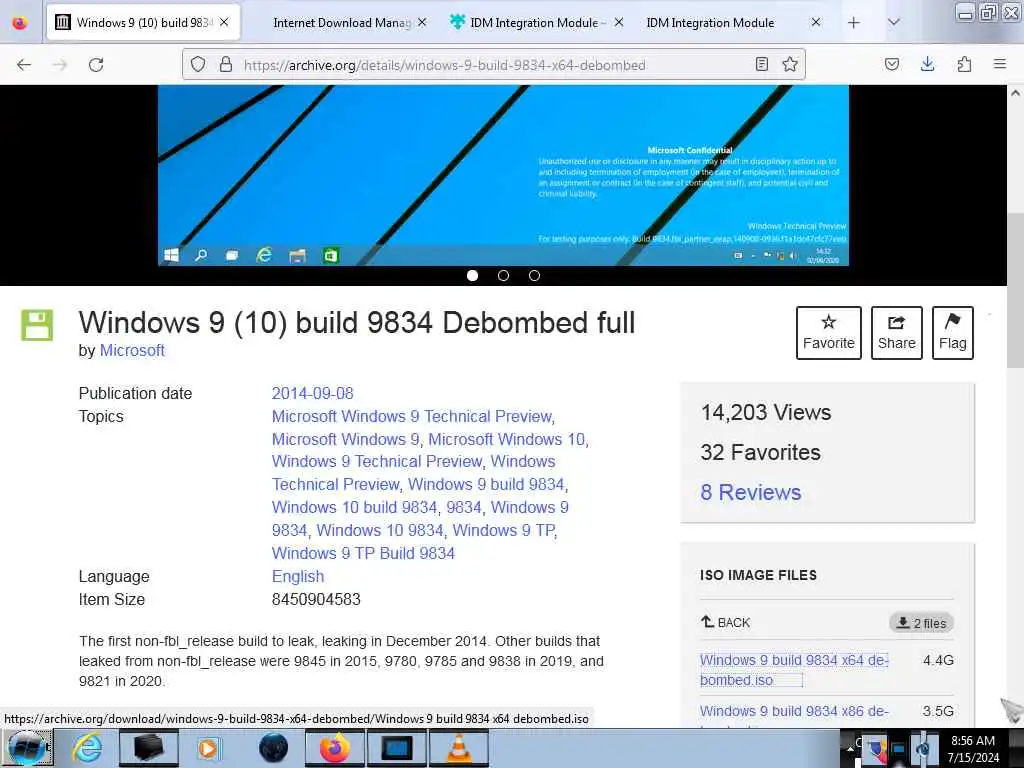Save page to Pocket icon
Image resolution: width=1024 pixels, height=768 pixels.
point(891,64)
